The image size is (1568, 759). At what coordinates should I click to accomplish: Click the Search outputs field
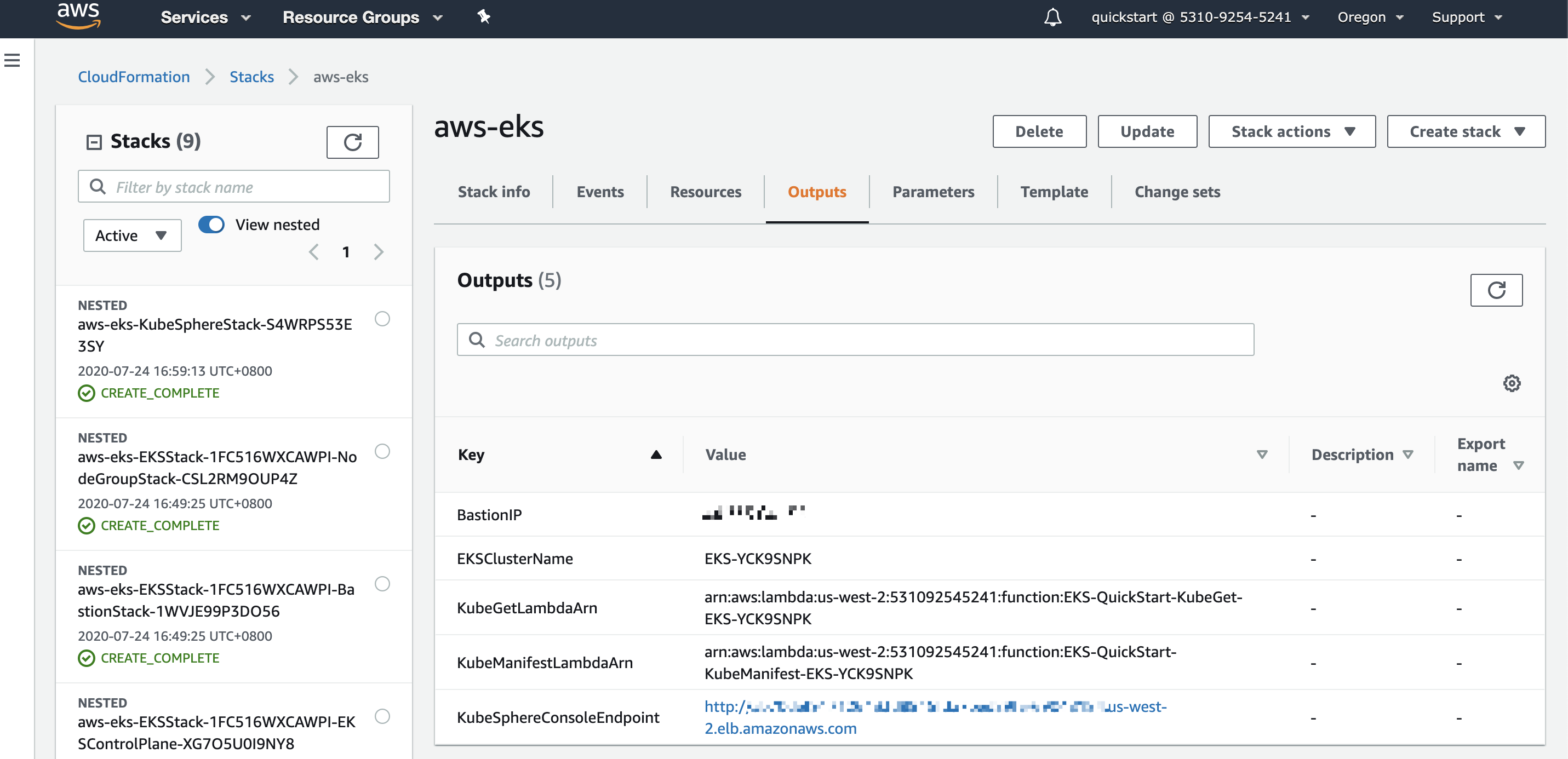click(x=855, y=340)
